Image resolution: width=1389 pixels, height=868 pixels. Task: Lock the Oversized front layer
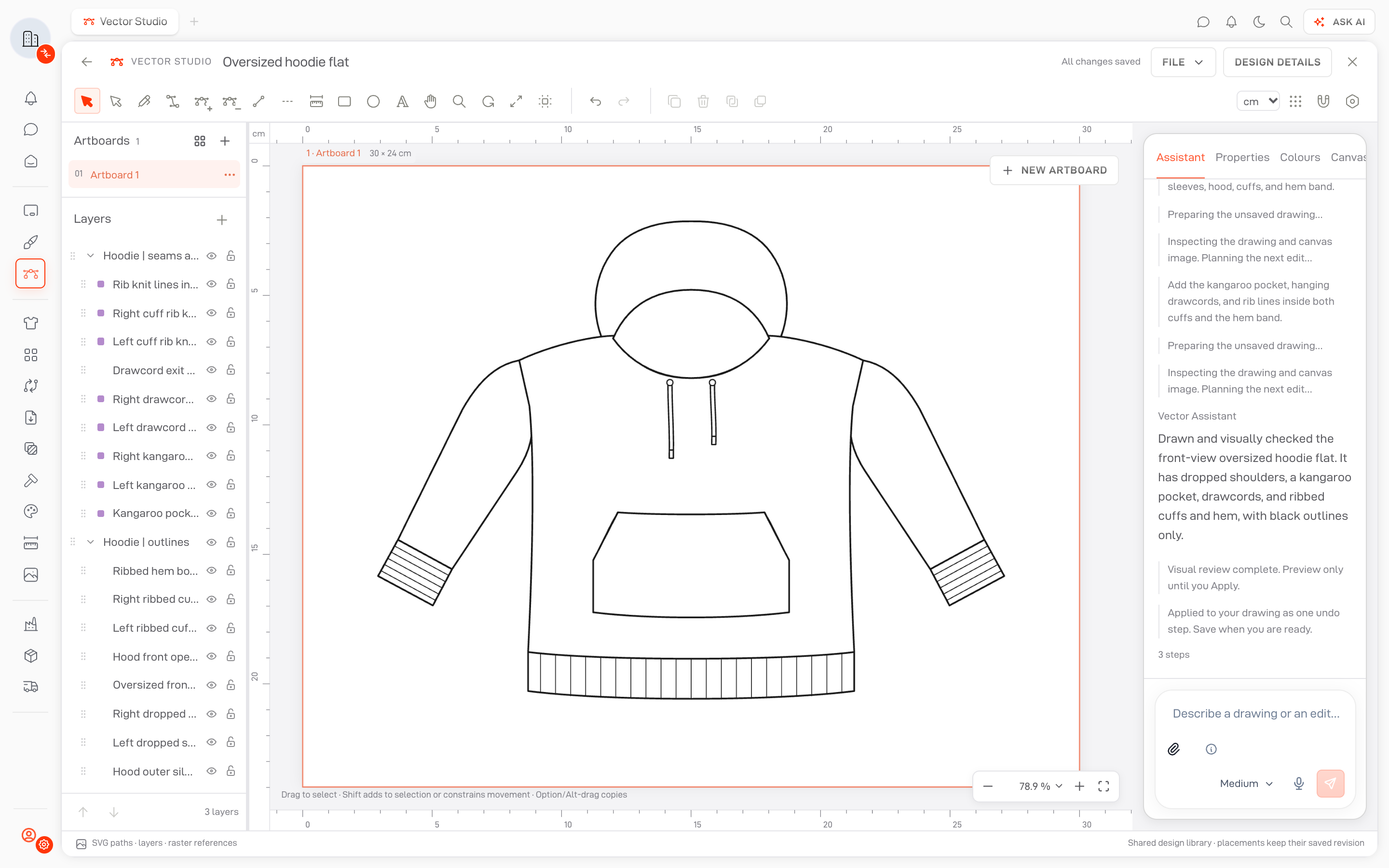tap(231, 685)
